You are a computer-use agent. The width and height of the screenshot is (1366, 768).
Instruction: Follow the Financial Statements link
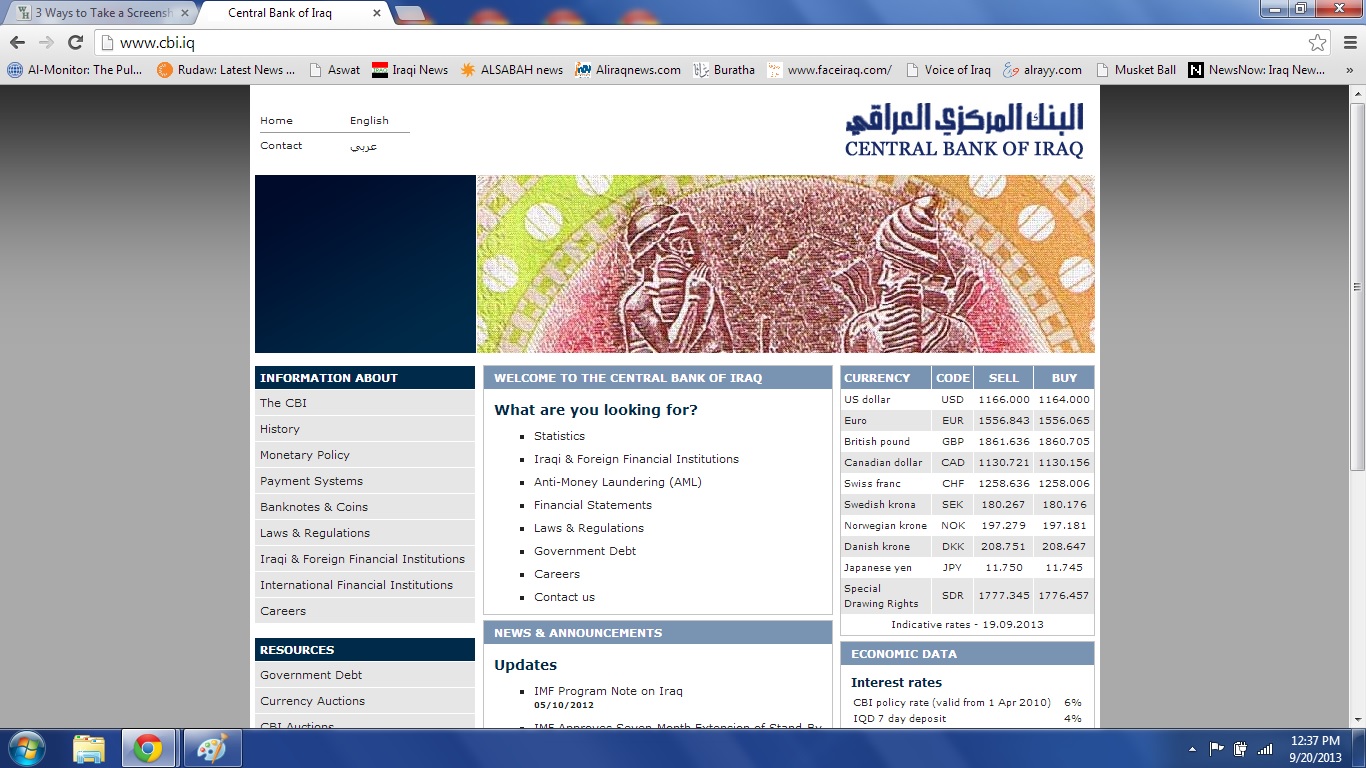(x=593, y=505)
